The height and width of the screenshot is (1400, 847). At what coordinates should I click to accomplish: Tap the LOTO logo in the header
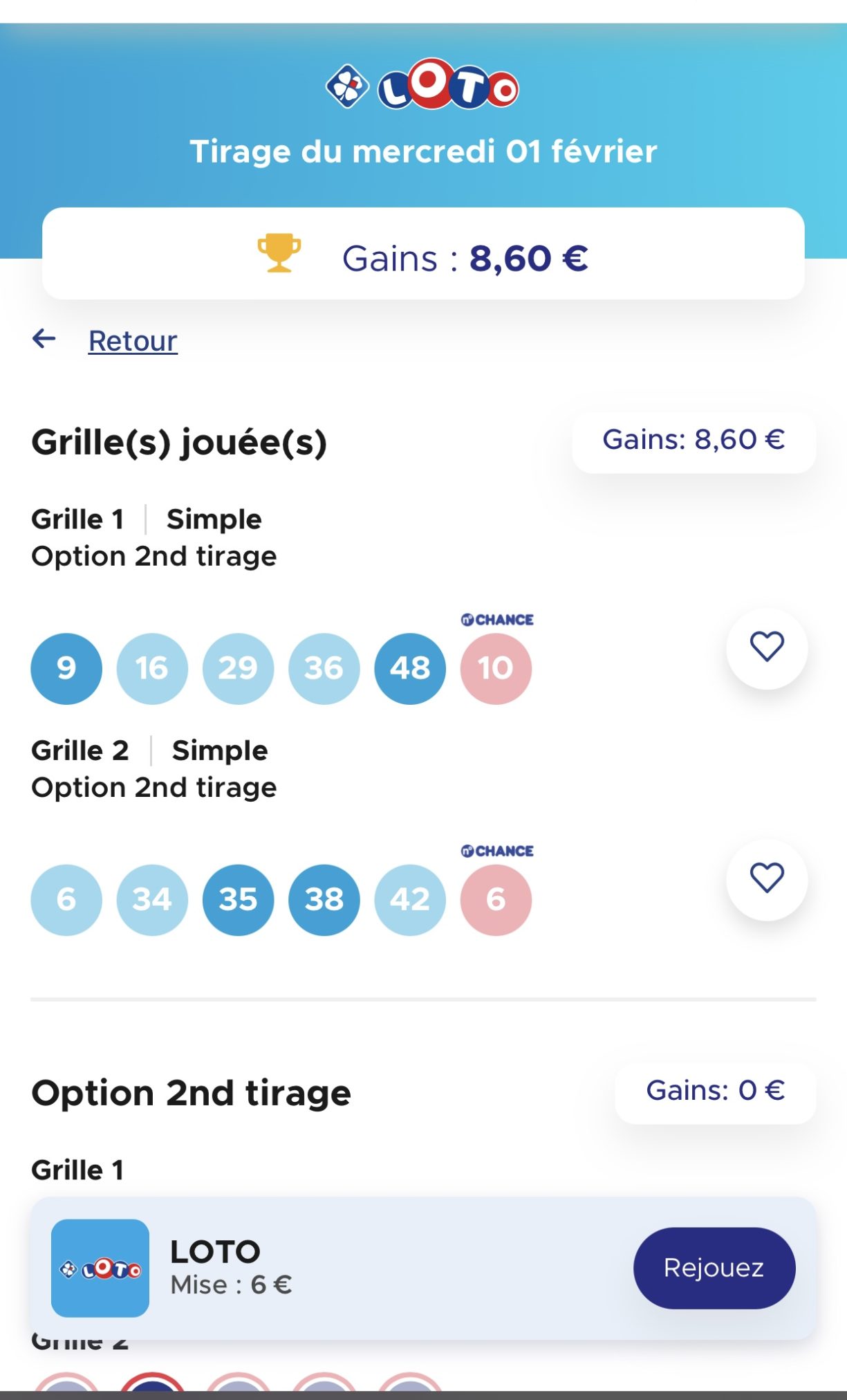click(x=423, y=85)
